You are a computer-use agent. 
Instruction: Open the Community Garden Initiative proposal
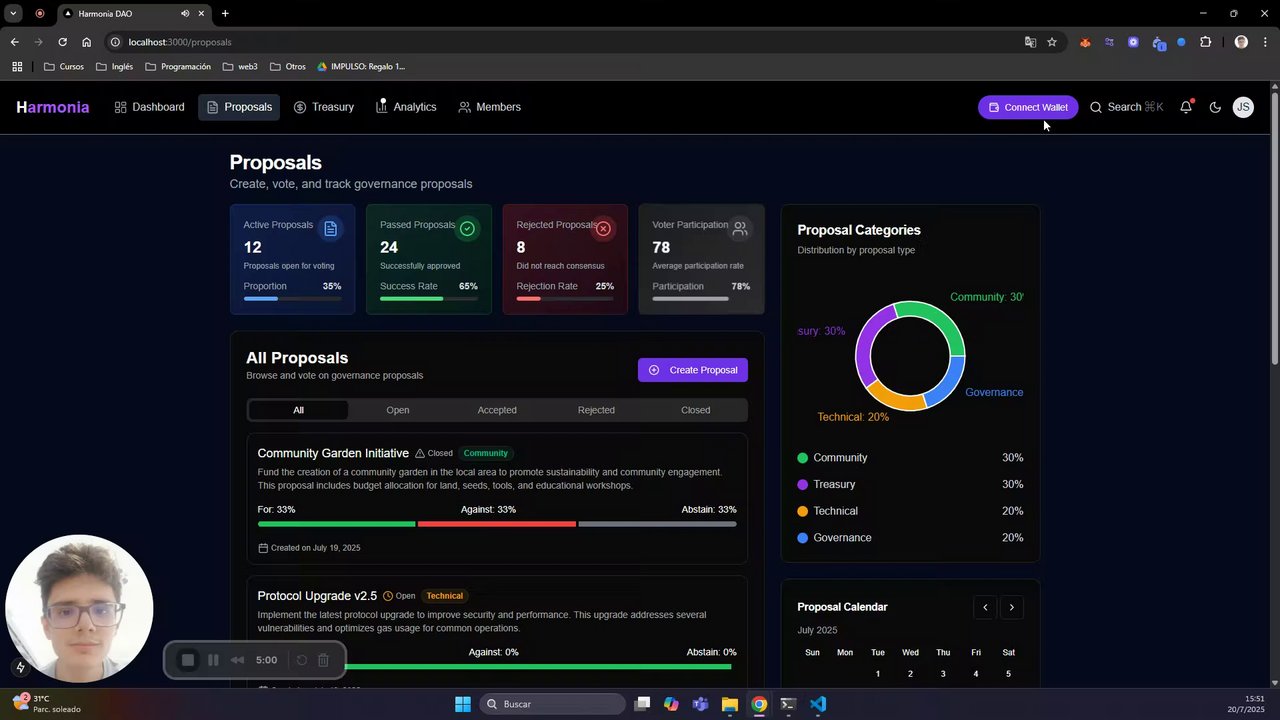point(333,453)
